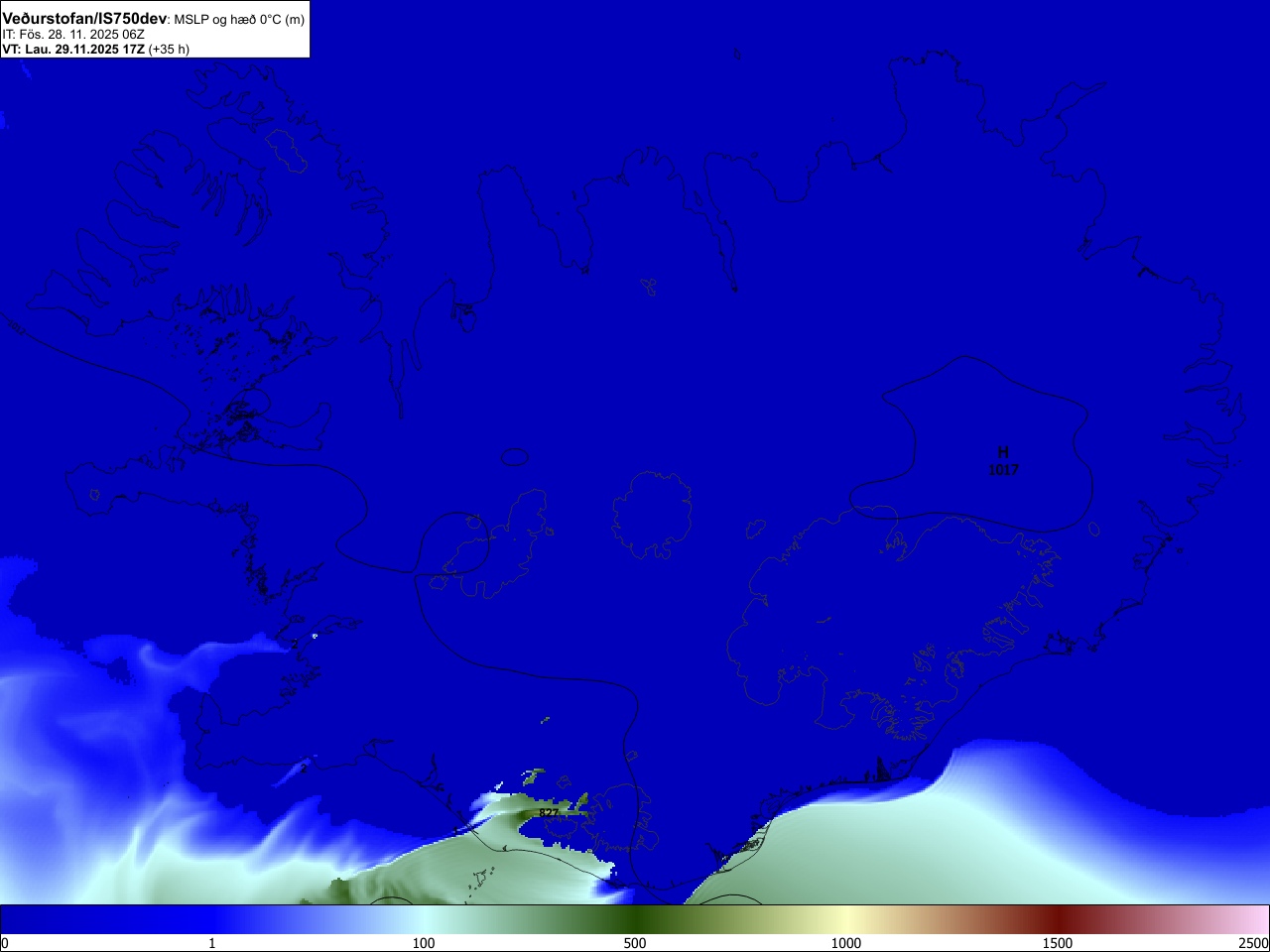Select the 'IT: Fös. 28. 11. 2025 06Z' line

73,35
